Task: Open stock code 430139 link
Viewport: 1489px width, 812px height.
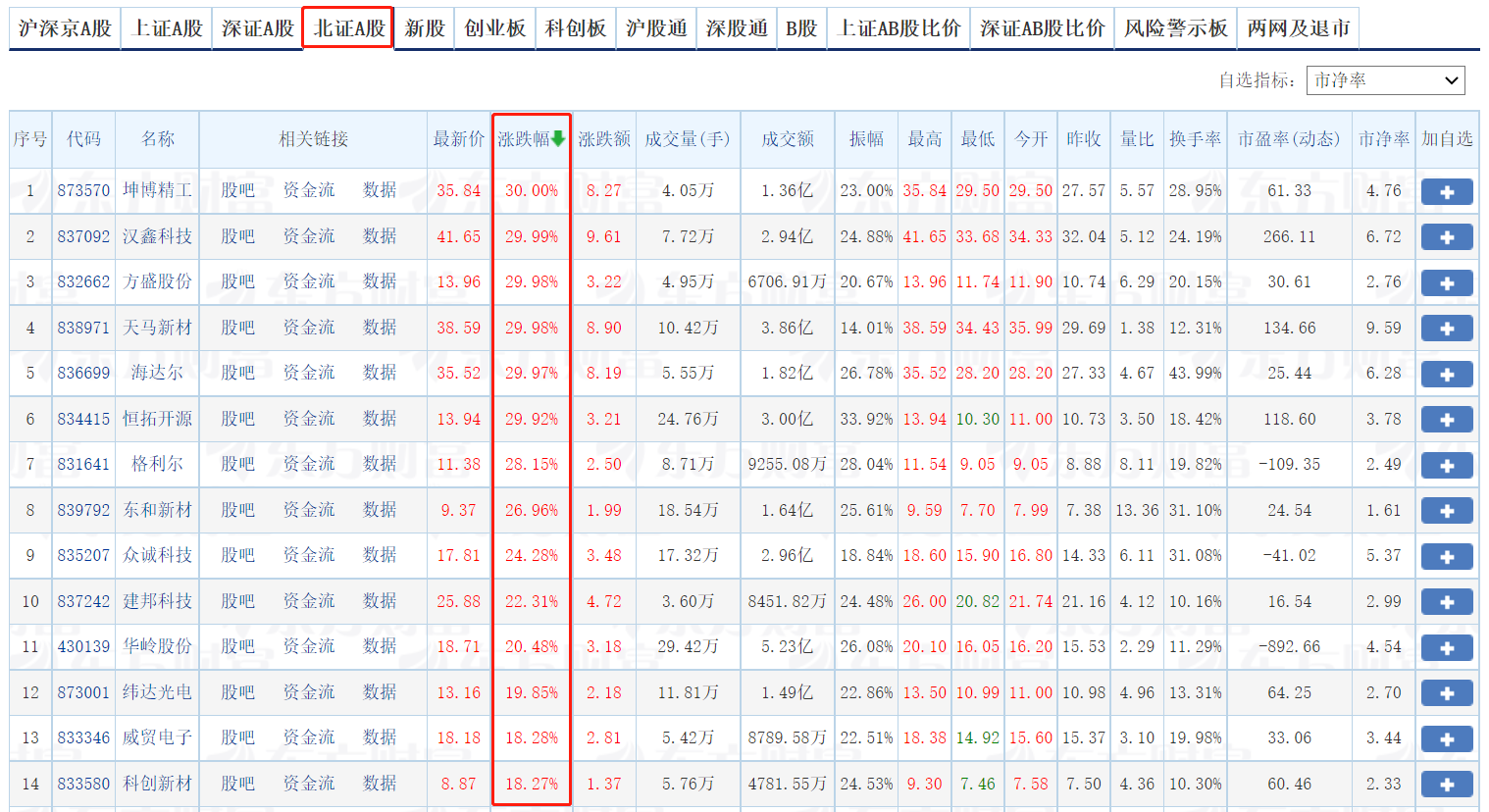Action: (83, 646)
